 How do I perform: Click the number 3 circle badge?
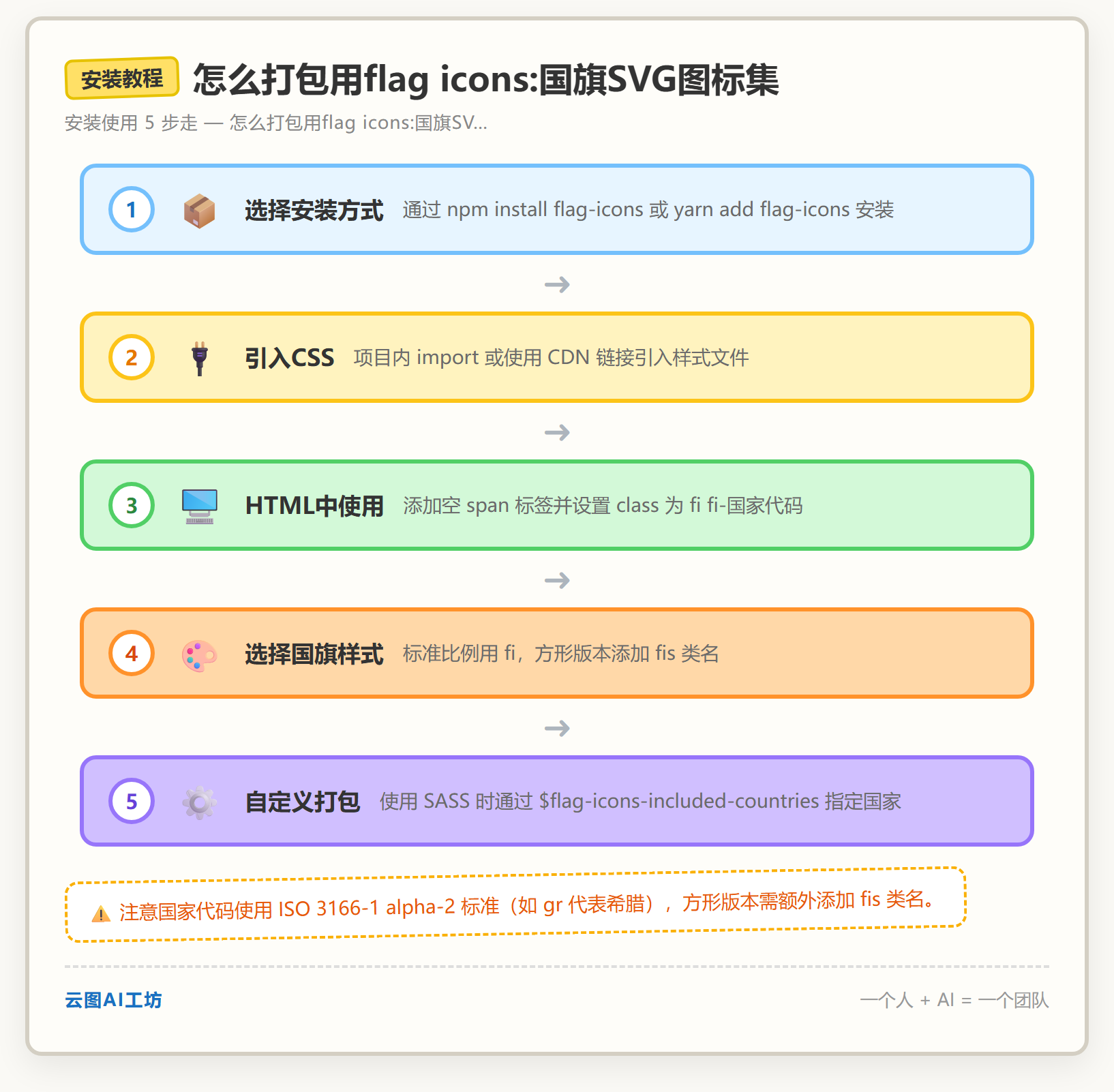132,505
